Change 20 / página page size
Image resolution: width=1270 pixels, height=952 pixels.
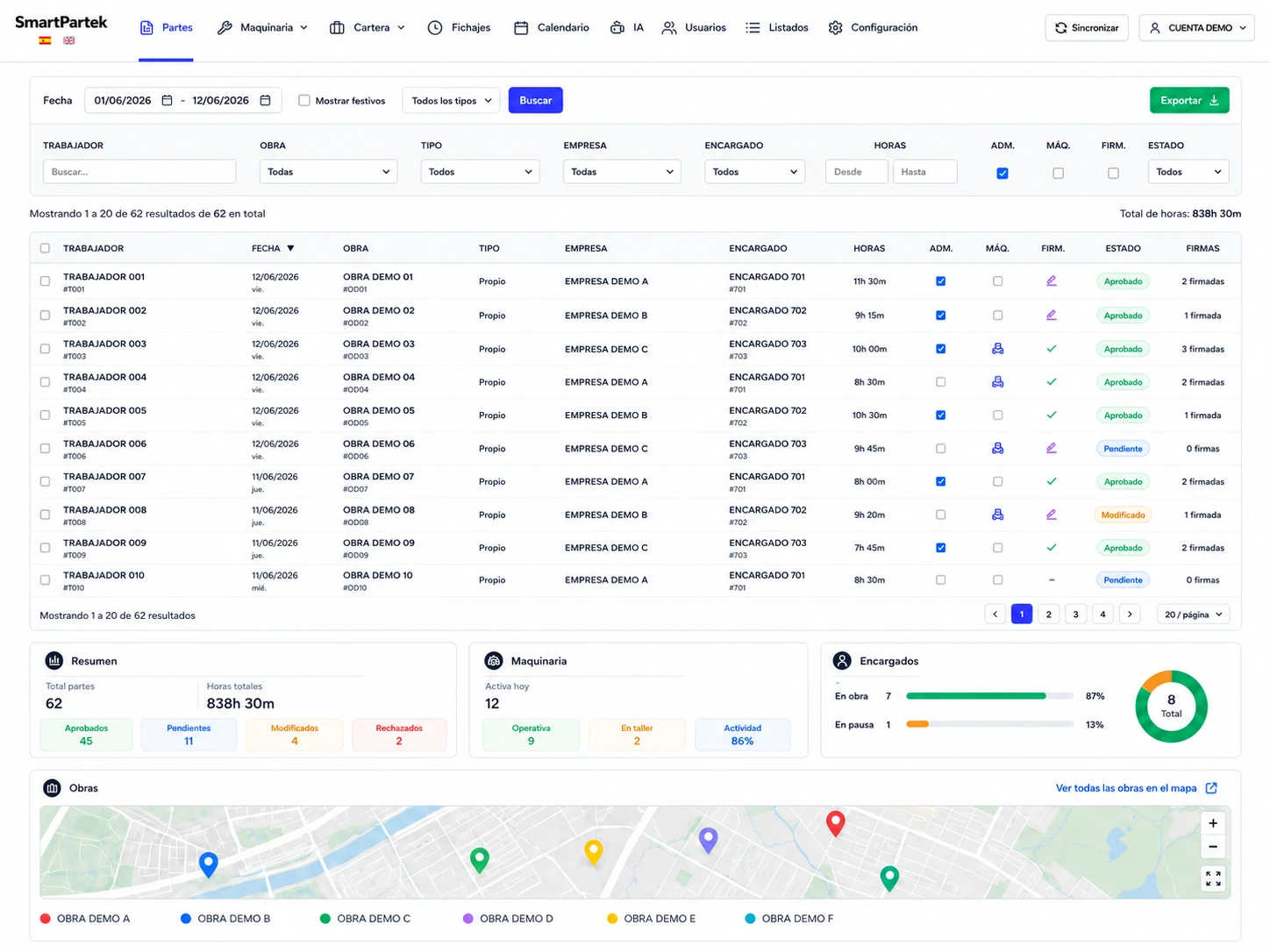tap(1193, 615)
